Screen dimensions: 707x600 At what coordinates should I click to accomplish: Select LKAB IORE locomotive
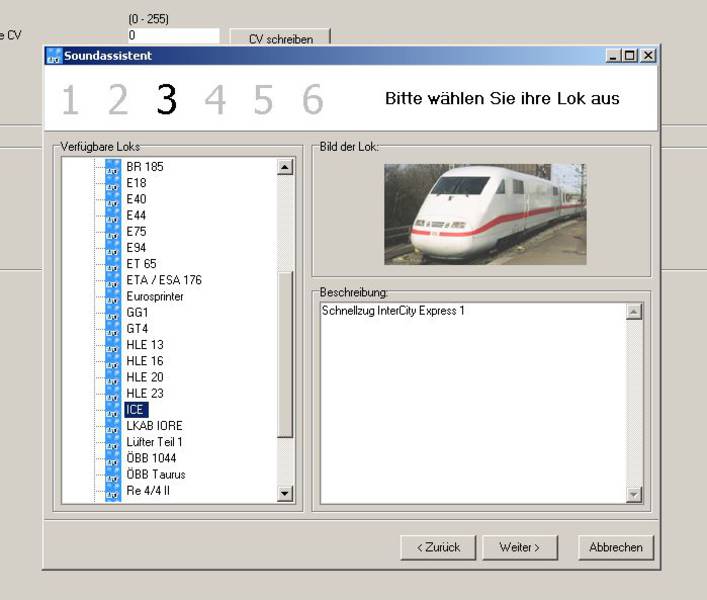click(x=154, y=426)
